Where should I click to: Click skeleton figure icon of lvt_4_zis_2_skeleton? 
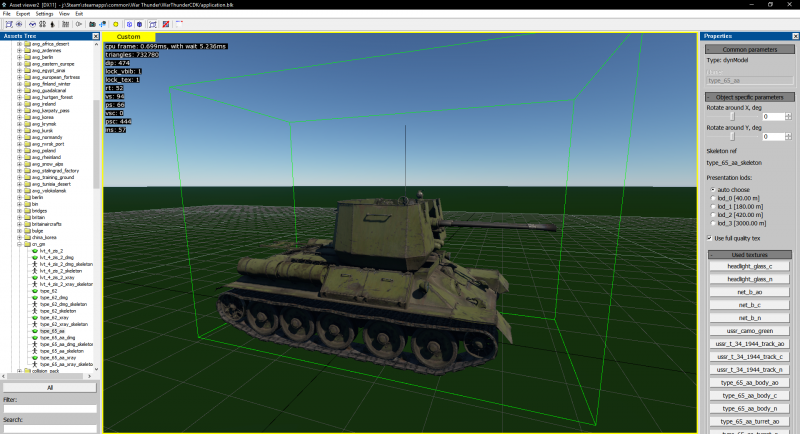click(35, 271)
